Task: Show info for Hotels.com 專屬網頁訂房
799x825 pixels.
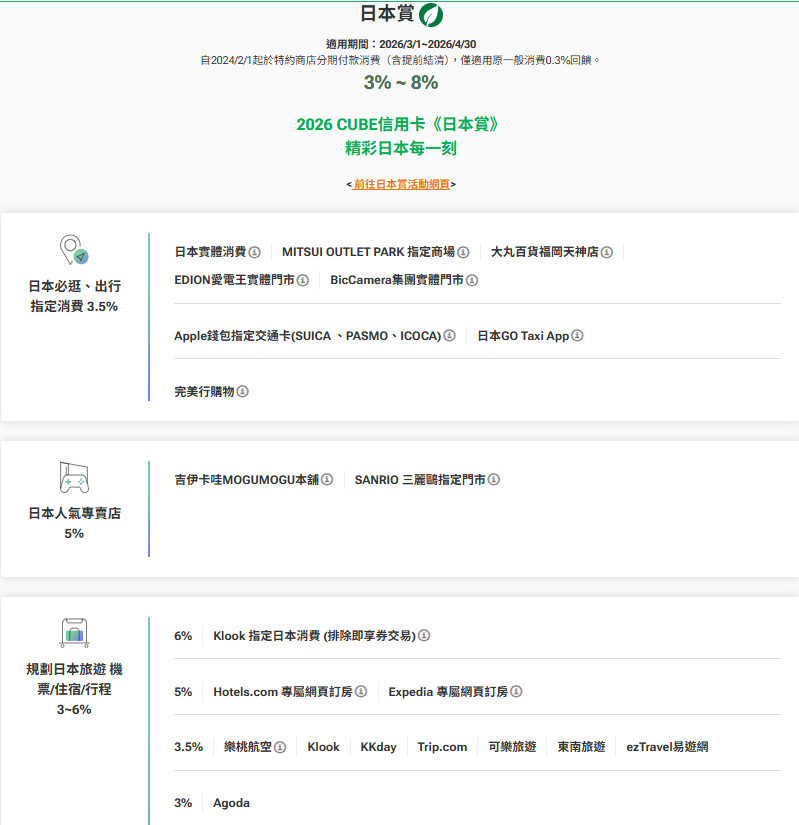Action: [x=361, y=692]
